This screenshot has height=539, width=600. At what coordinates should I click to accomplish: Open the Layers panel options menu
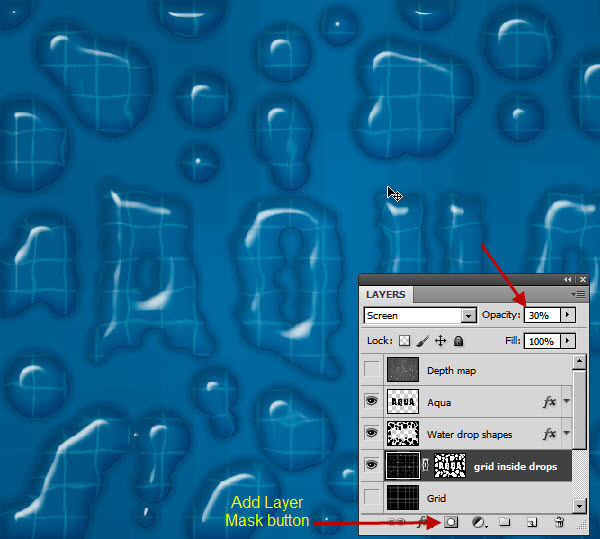pyautogui.click(x=578, y=294)
